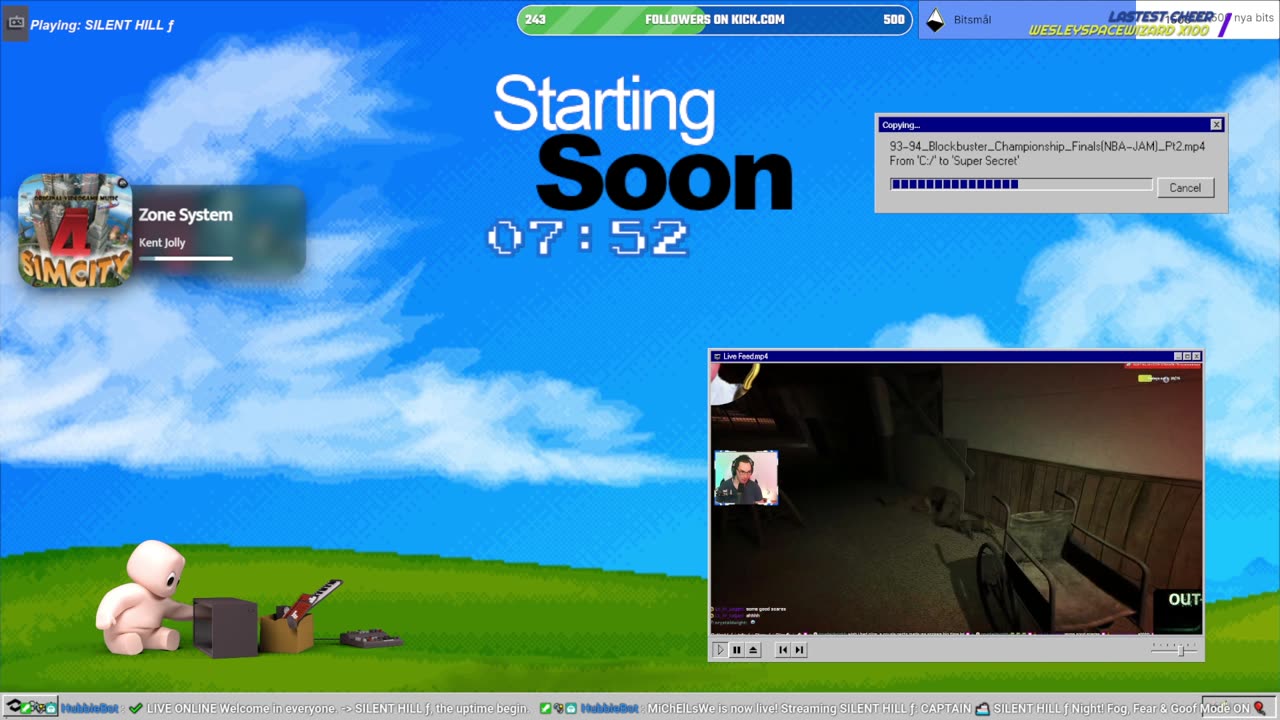Click the Bits diamond icon beside Bitsmål

point(935,19)
